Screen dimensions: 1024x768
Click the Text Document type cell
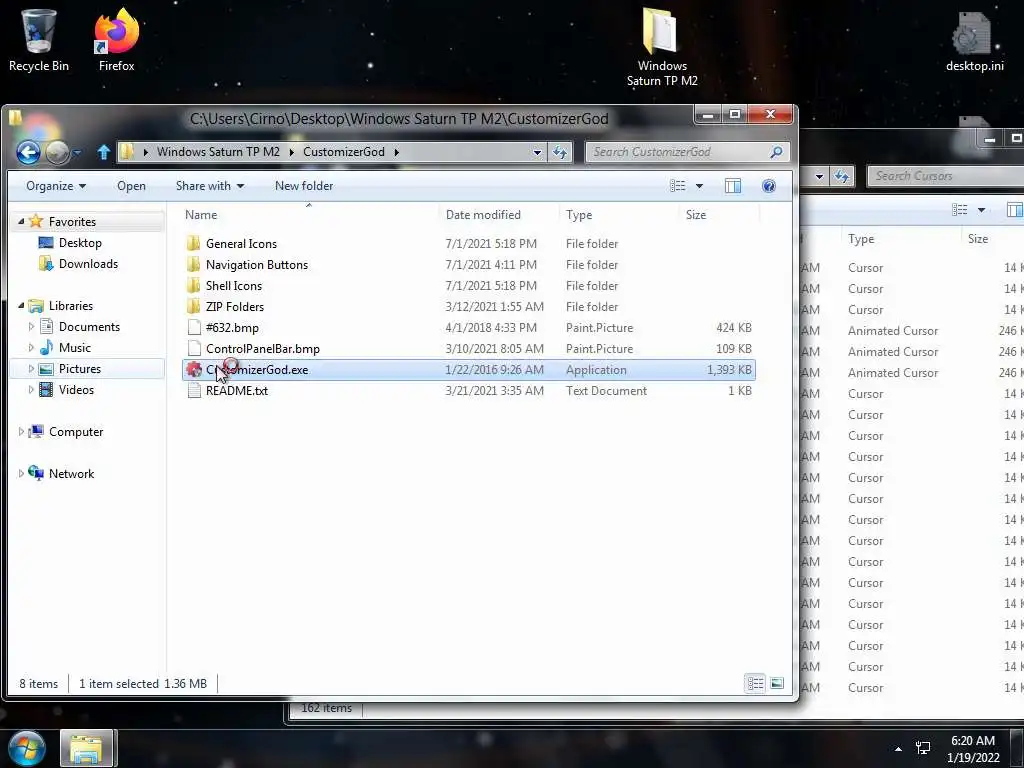point(606,391)
